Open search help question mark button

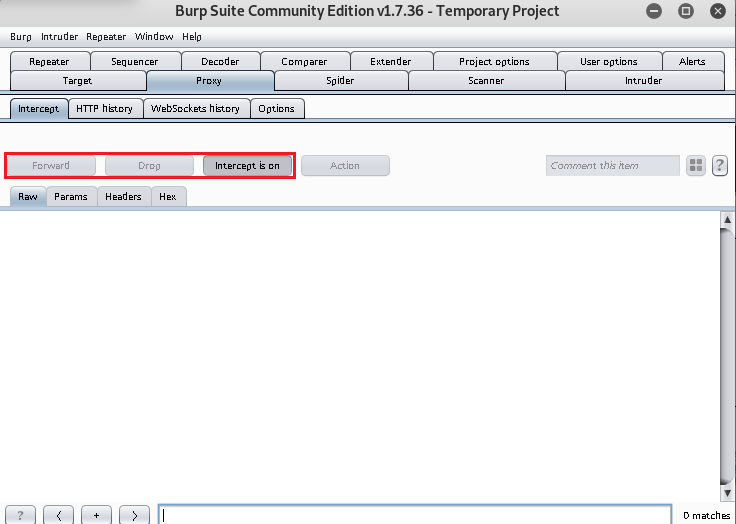(x=20, y=515)
